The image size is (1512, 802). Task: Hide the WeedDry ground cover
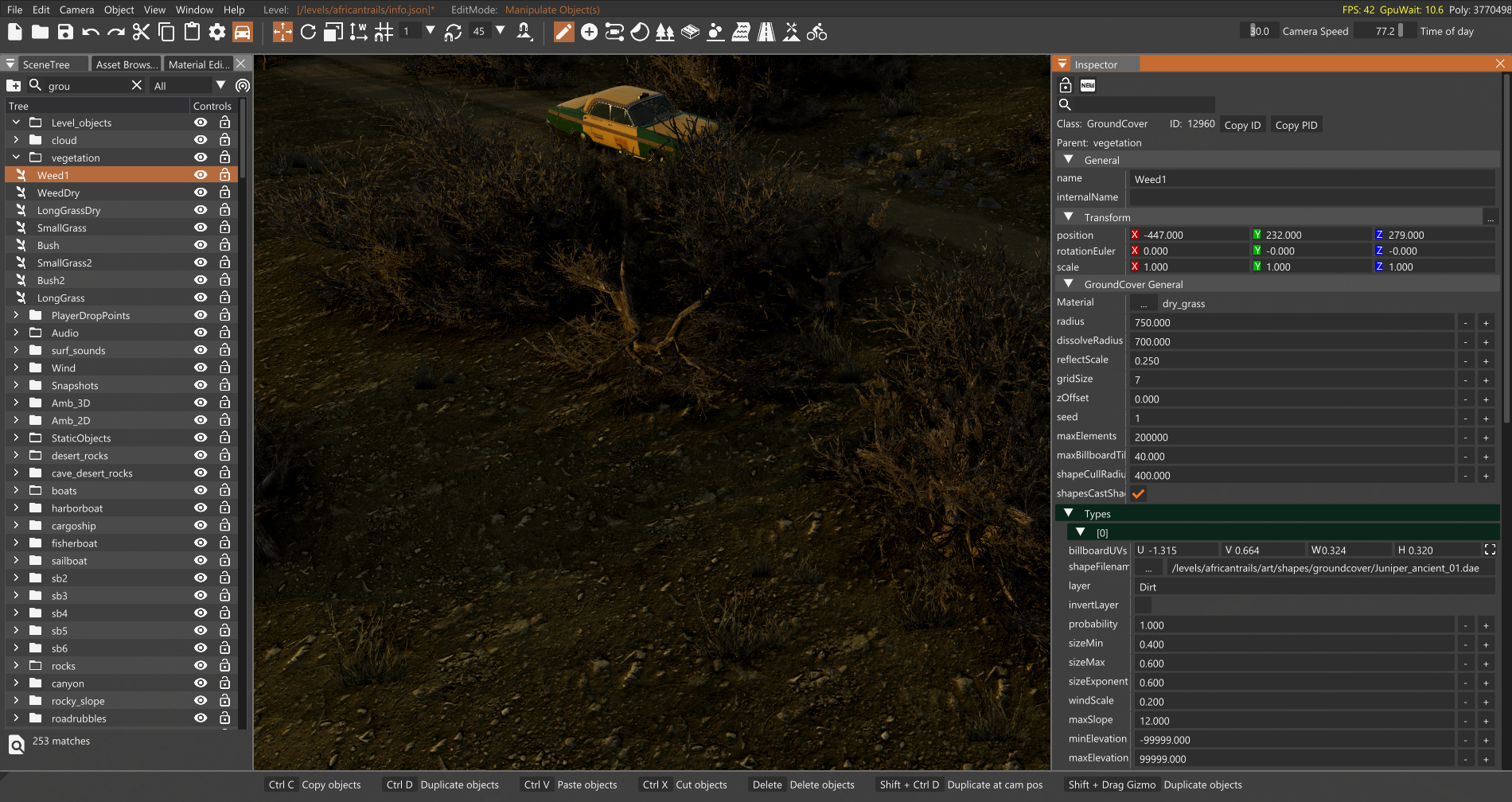(x=201, y=193)
